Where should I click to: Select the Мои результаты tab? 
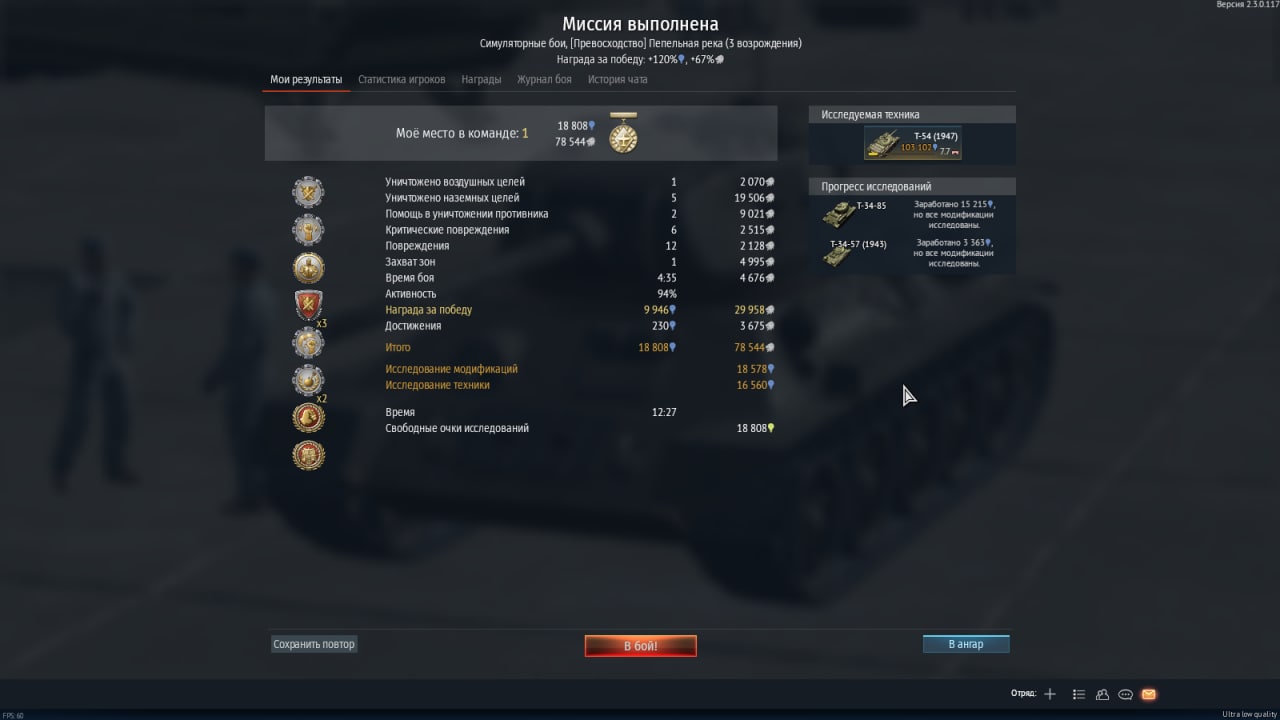click(x=306, y=80)
